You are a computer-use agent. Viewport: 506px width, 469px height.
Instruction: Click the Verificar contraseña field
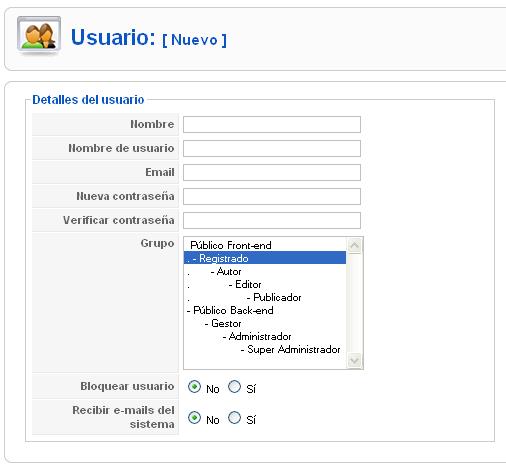(272, 220)
